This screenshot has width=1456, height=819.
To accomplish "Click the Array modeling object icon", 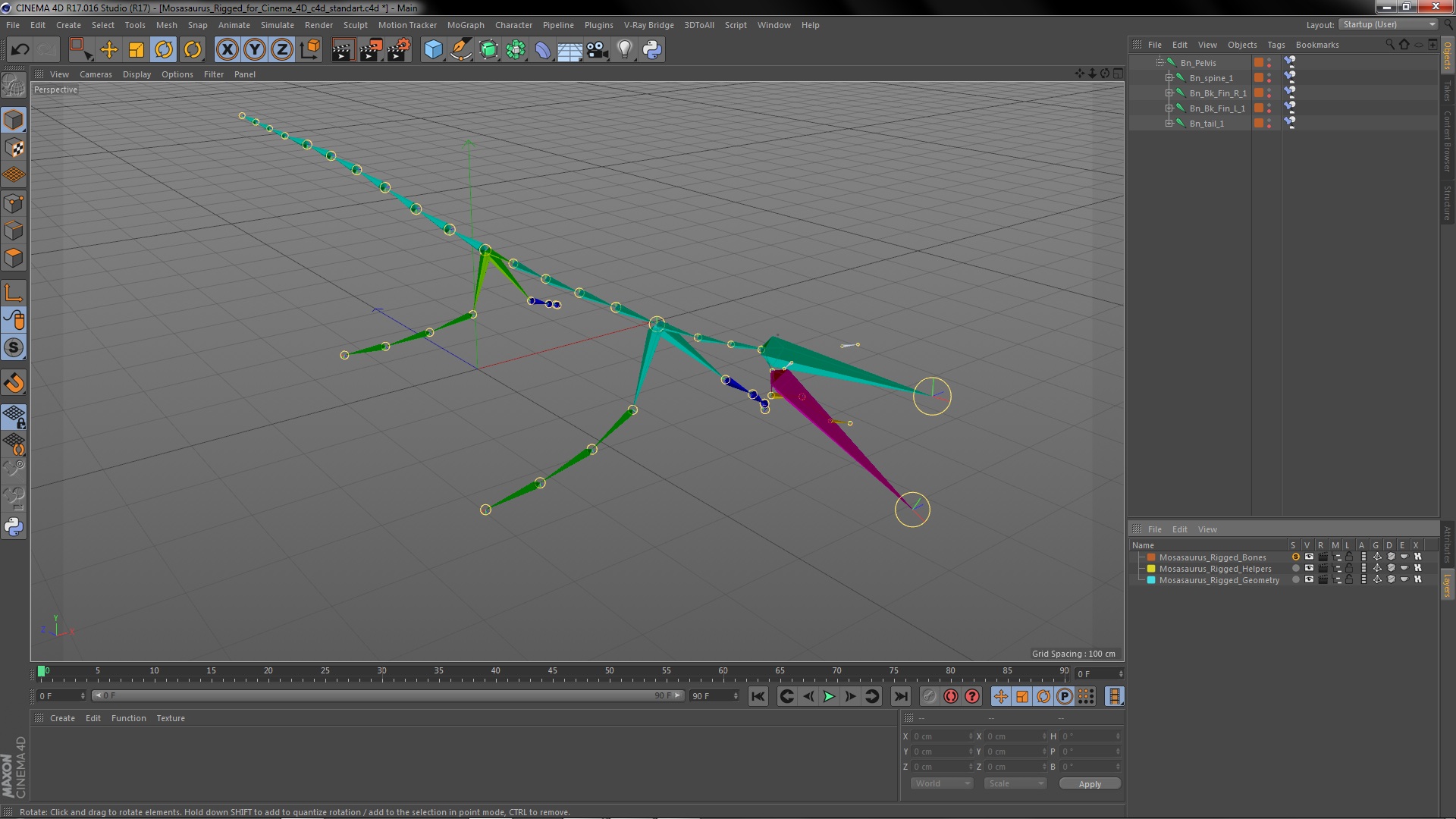I will pos(516,50).
